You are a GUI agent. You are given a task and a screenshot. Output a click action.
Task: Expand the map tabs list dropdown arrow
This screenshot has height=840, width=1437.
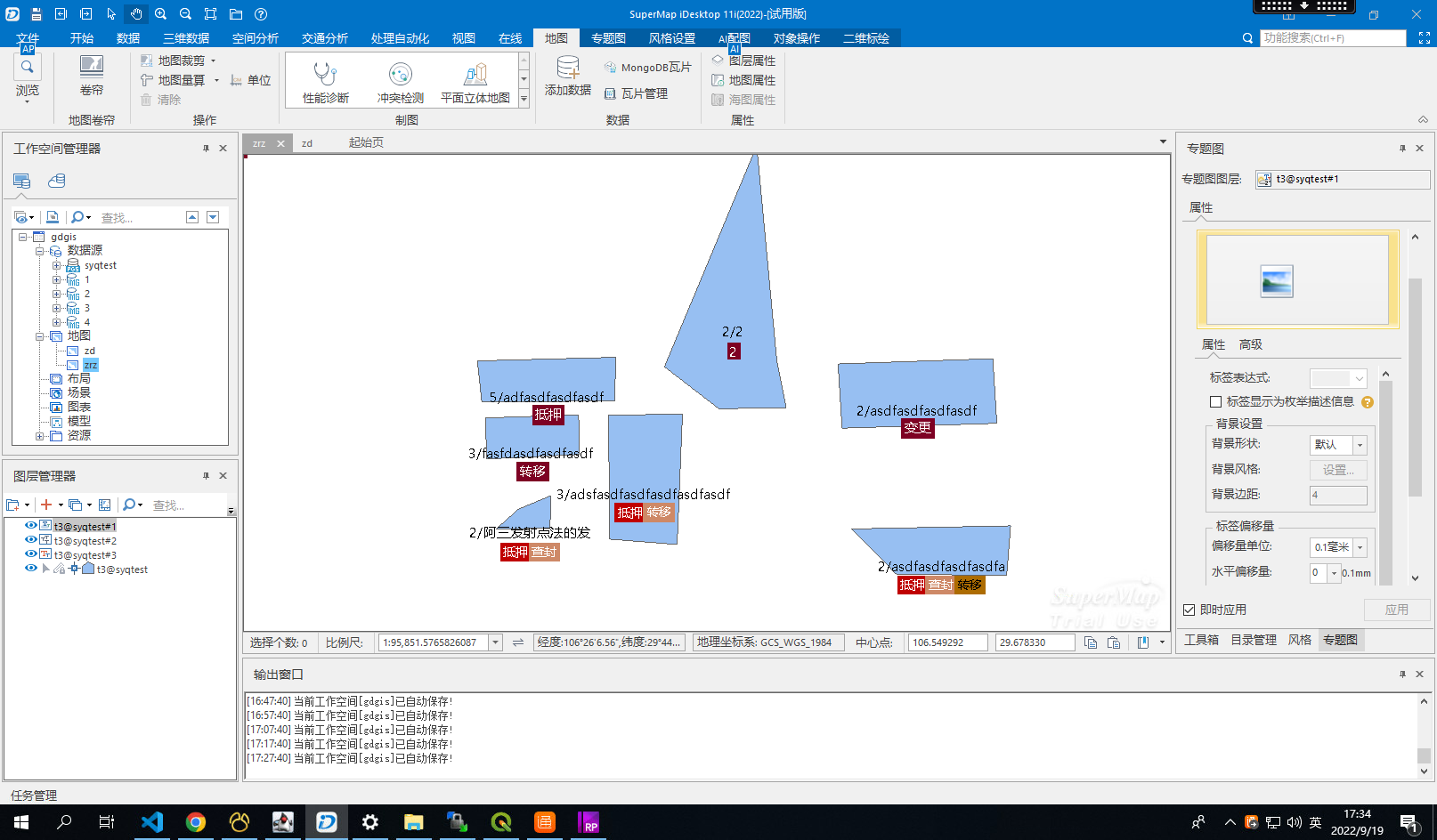click(x=1162, y=142)
